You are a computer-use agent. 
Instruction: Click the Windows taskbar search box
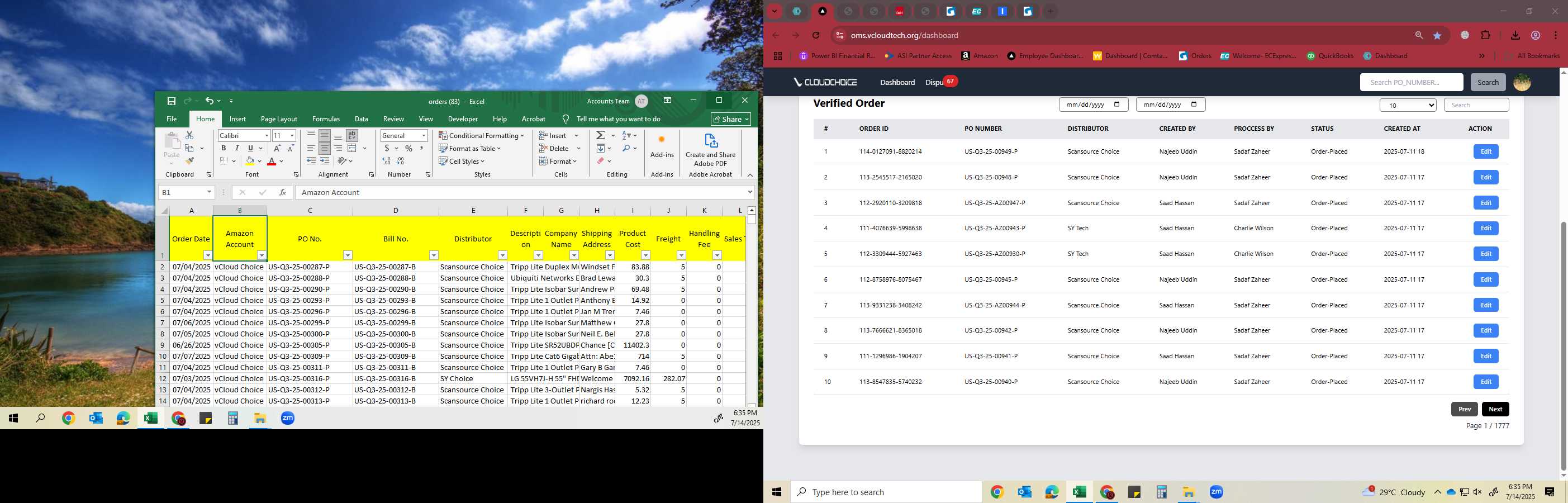[886, 492]
